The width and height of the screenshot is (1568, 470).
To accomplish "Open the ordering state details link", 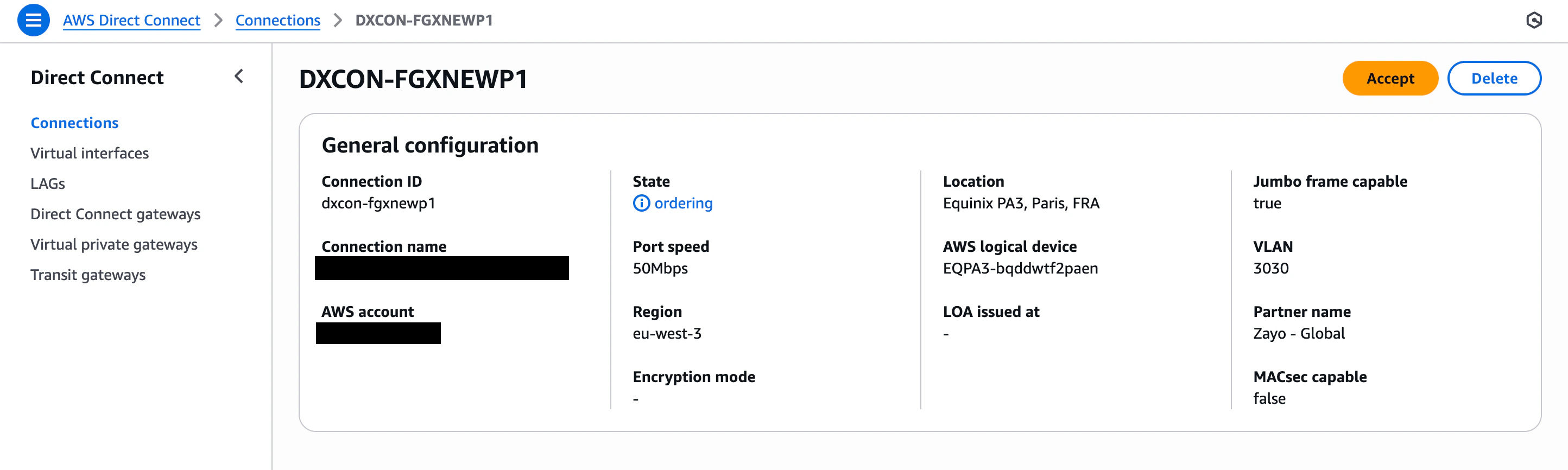I will (x=682, y=204).
